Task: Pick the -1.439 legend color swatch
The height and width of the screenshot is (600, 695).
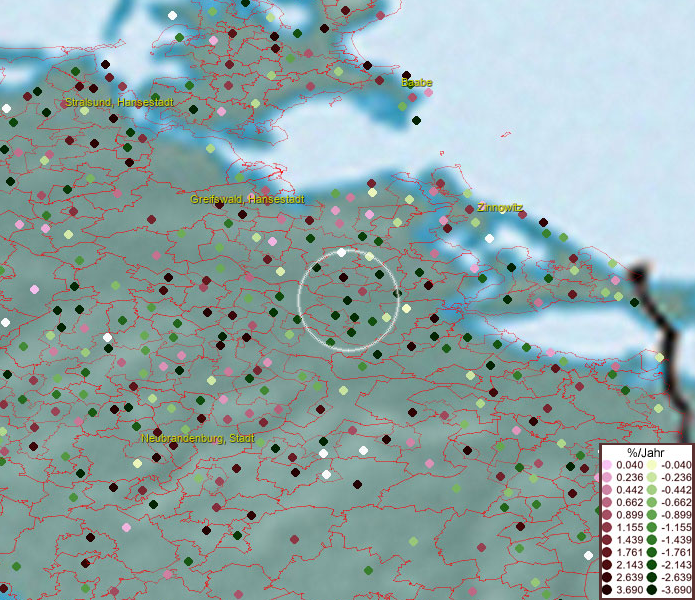Action: [652, 540]
